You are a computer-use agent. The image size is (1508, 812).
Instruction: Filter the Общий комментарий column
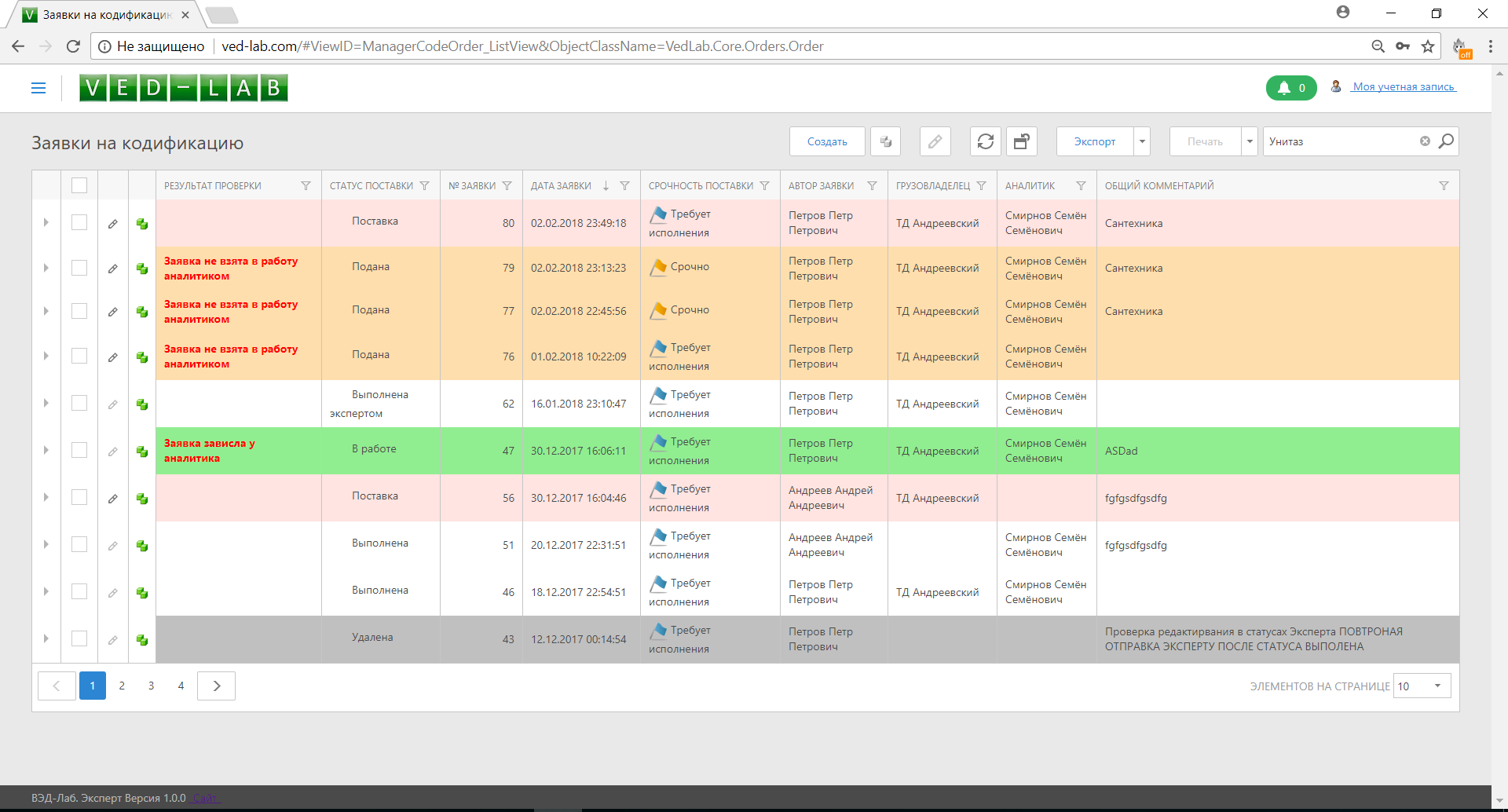coord(1444,186)
